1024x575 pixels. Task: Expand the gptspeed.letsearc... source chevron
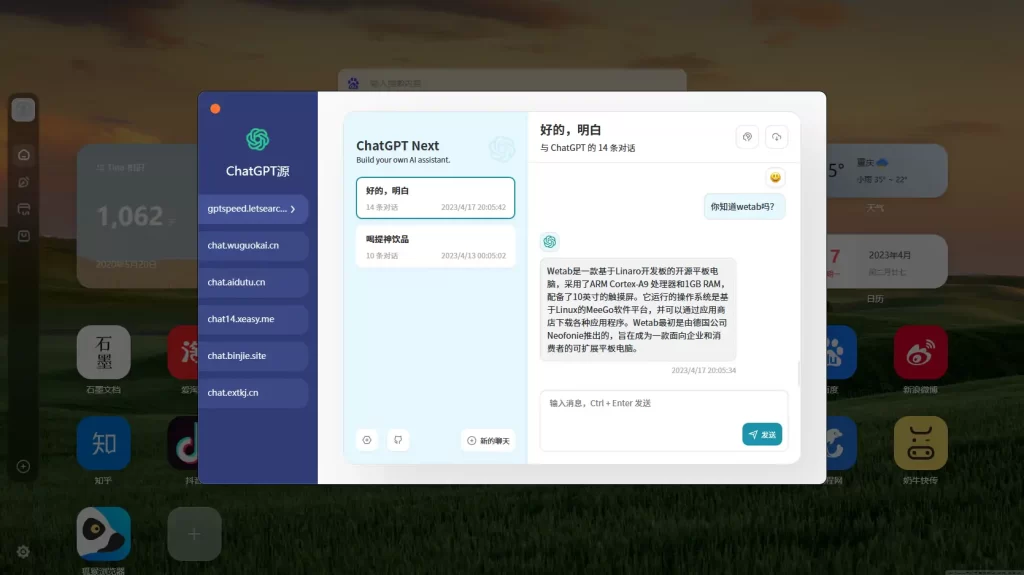[x=293, y=209]
